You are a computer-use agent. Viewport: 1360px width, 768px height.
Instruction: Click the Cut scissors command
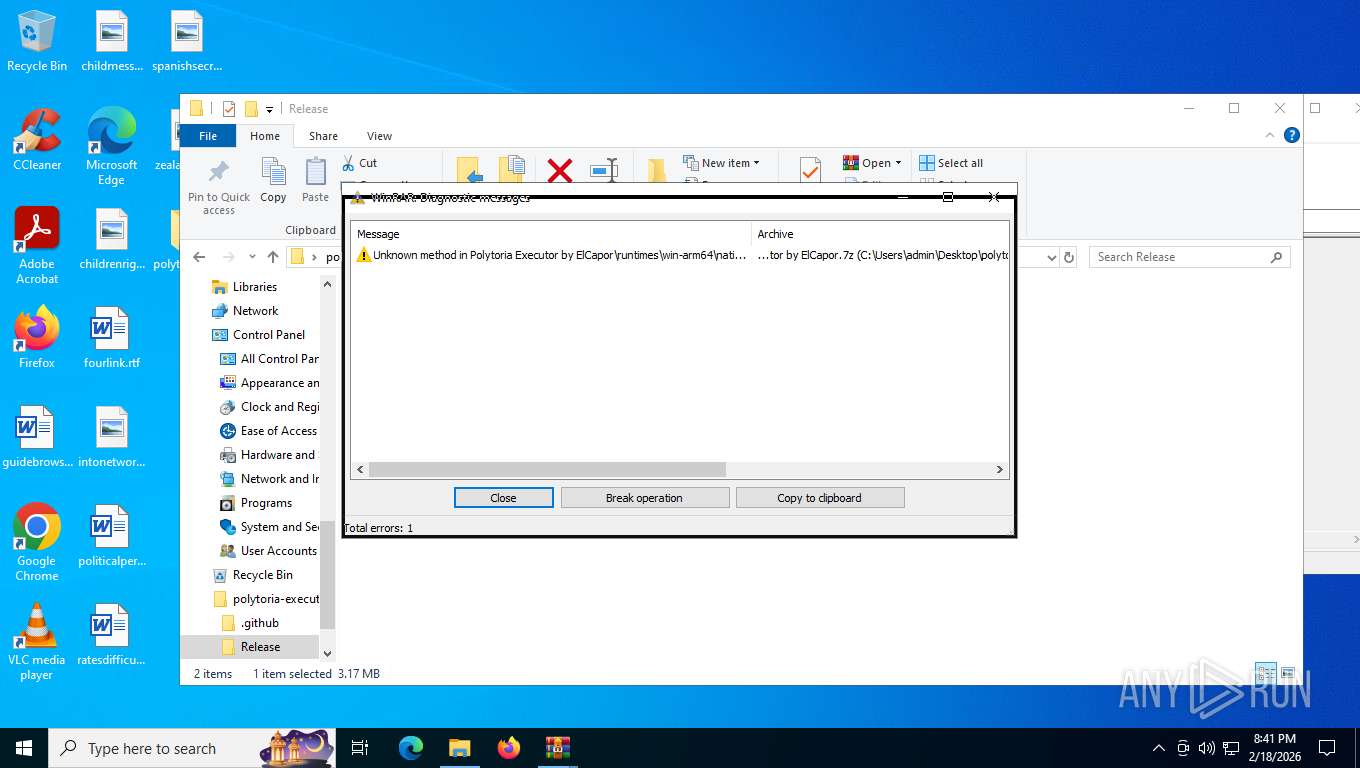tap(359, 163)
